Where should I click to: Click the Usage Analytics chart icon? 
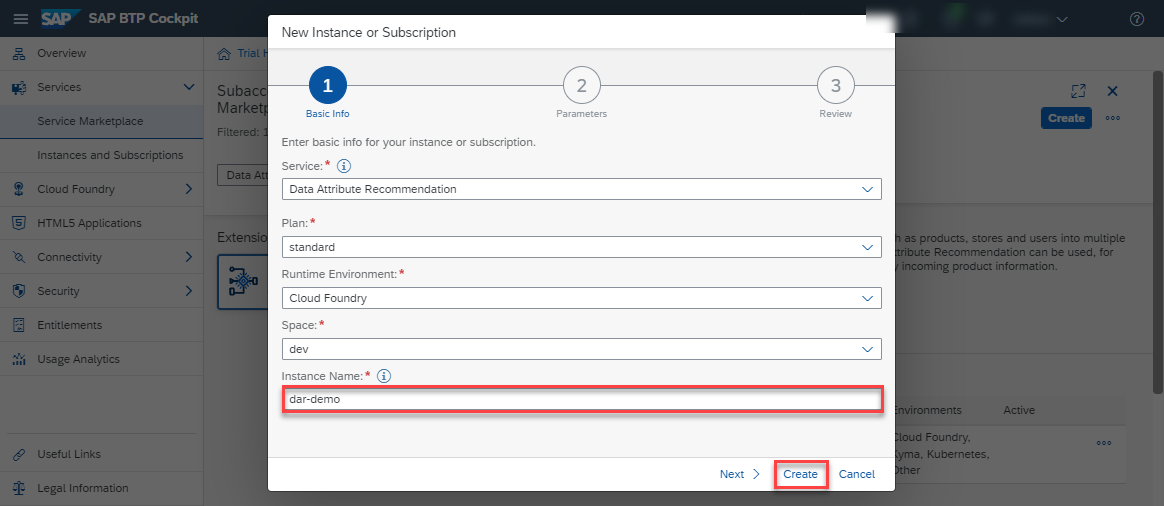pos(20,359)
